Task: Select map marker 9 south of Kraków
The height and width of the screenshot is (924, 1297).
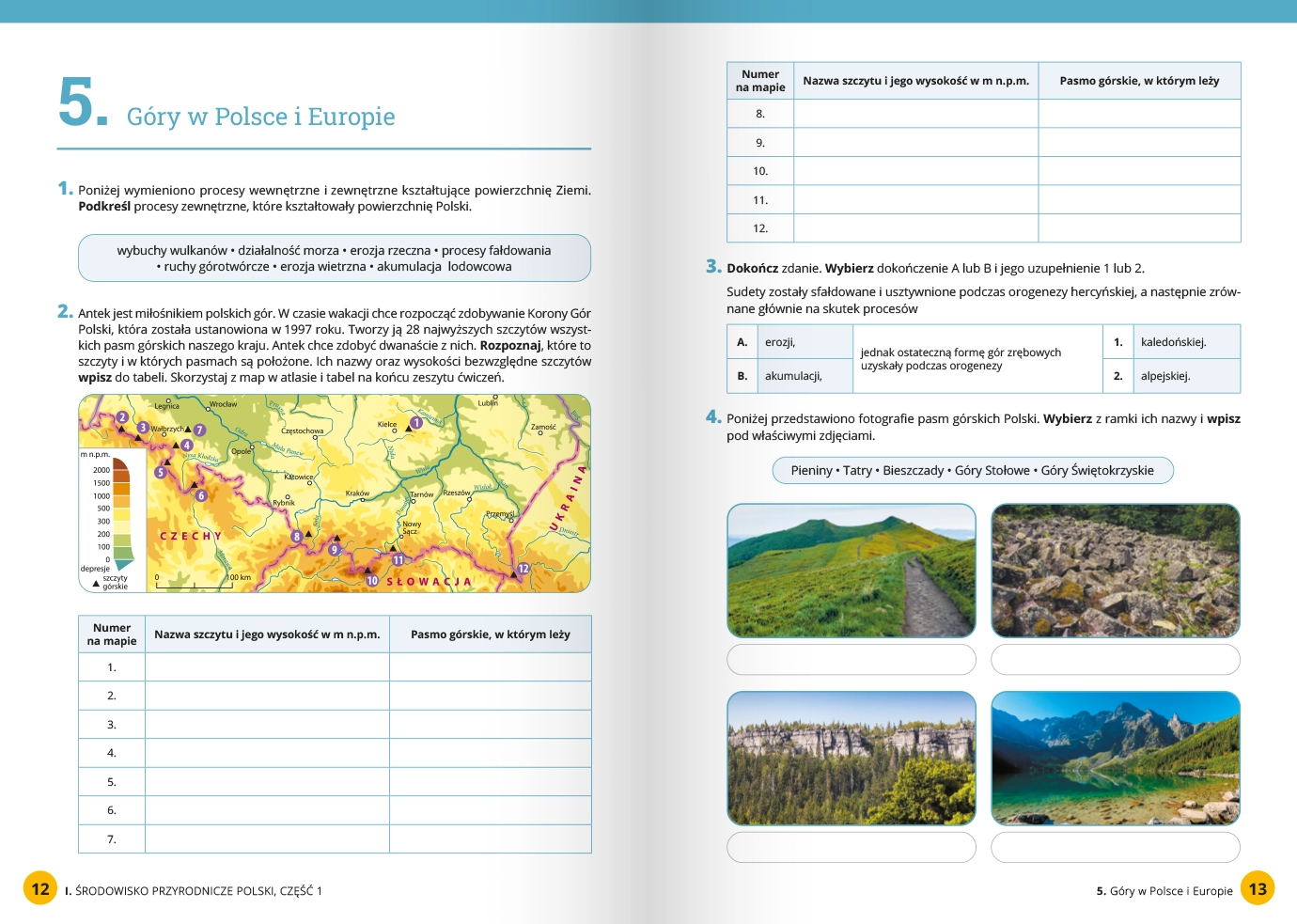Action: (334, 550)
